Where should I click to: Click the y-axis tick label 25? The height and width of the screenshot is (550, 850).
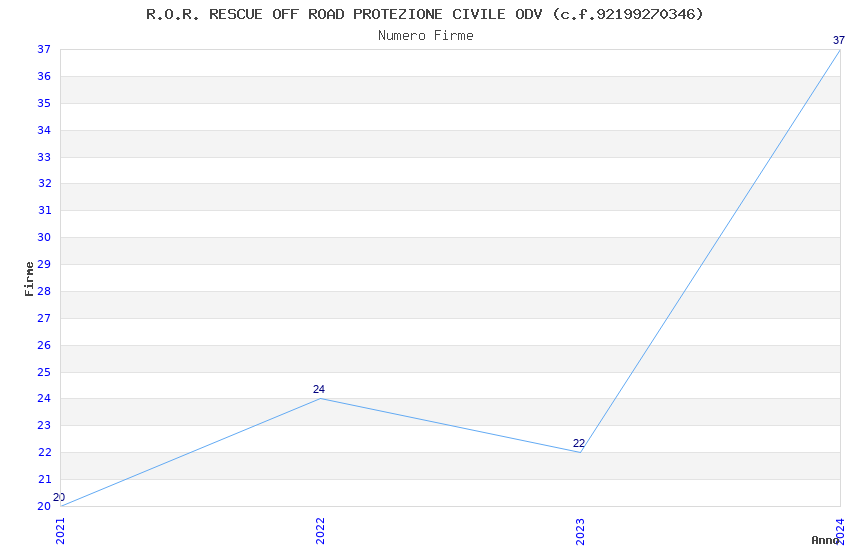pos(44,372)
